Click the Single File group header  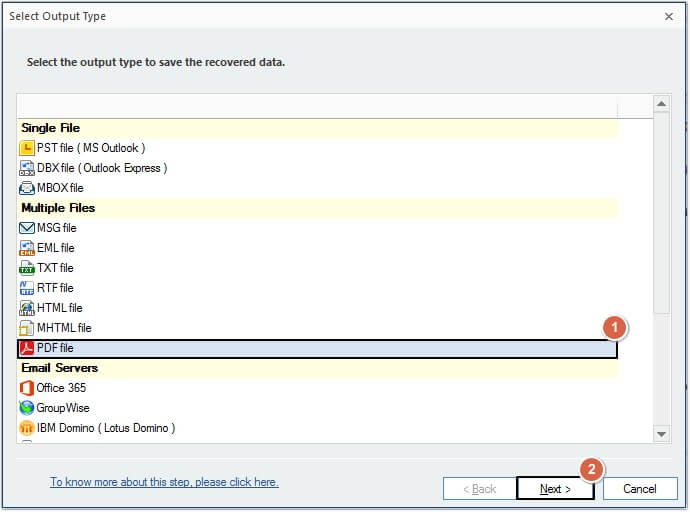point(318,128)
